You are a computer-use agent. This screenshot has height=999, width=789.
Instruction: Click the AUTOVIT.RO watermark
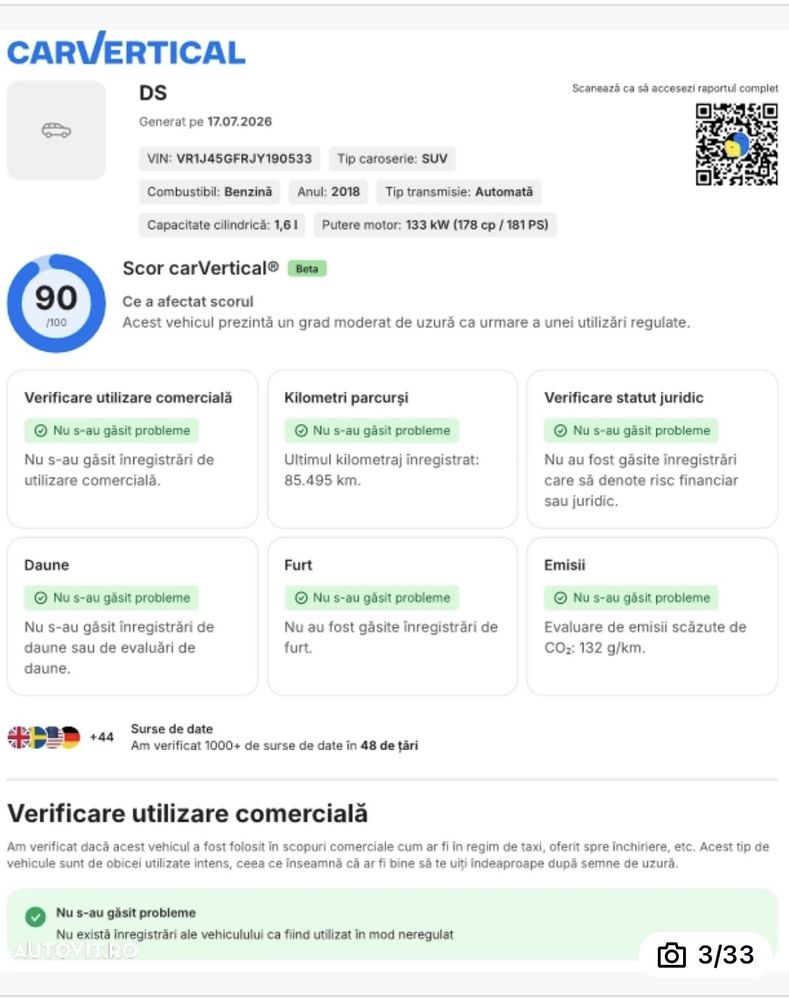[75, 951]
